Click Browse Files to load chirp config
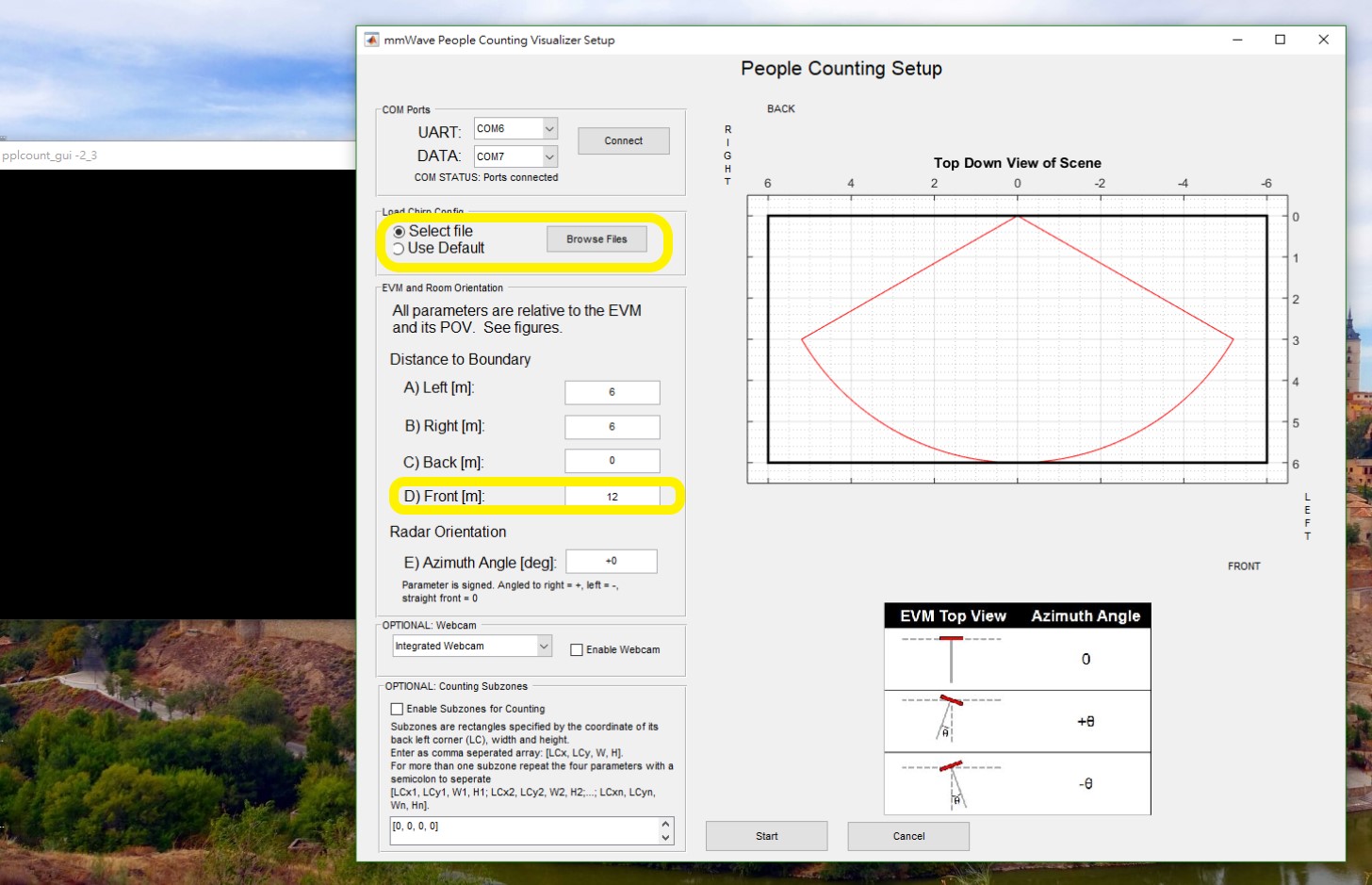 pyautogui.click(x=596, y=238)
